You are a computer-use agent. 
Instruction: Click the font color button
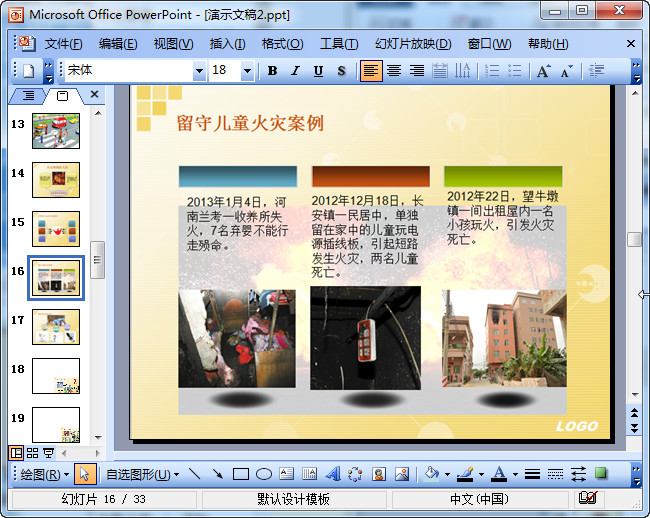pos(499,474)
